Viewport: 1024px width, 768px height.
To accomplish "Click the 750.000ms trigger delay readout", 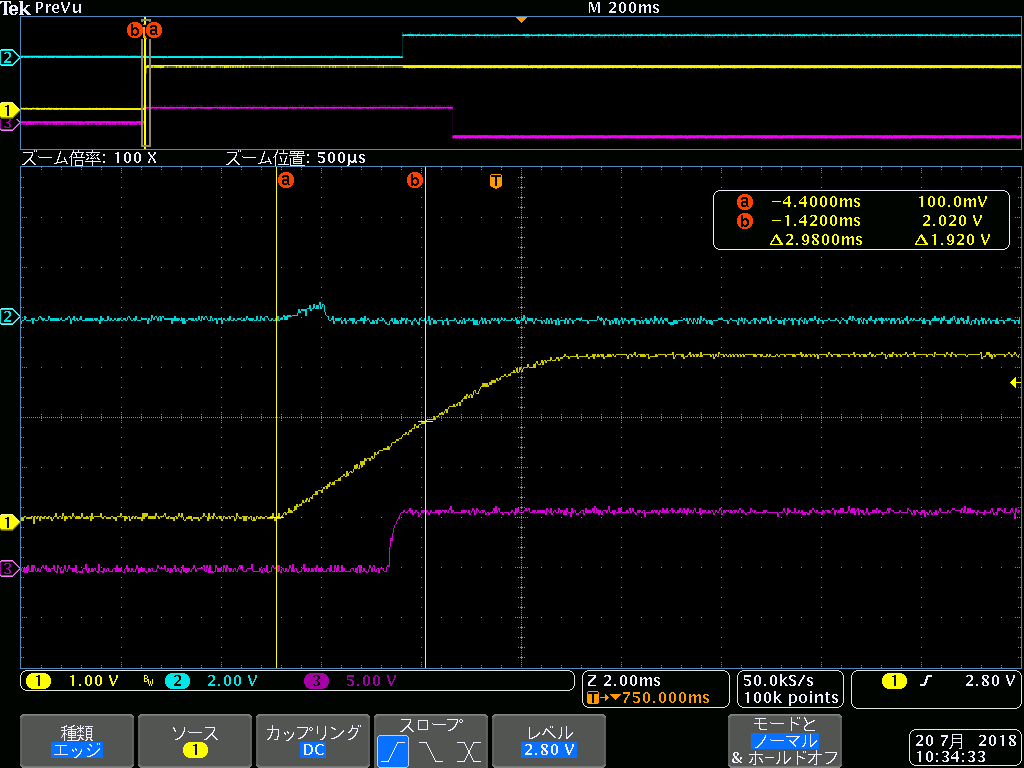I will 648,698.
